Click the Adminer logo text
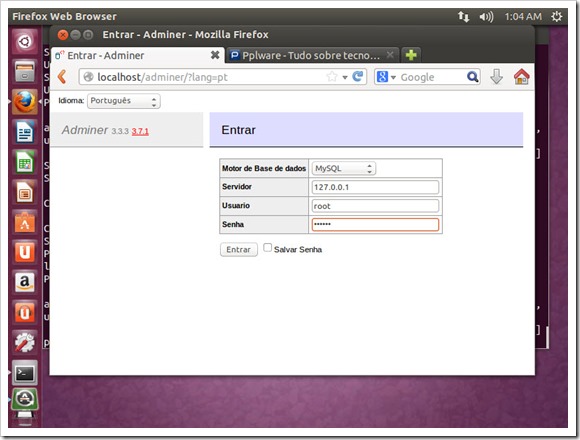The height and width of the screenshot is (440, 580). click(85, 130)
